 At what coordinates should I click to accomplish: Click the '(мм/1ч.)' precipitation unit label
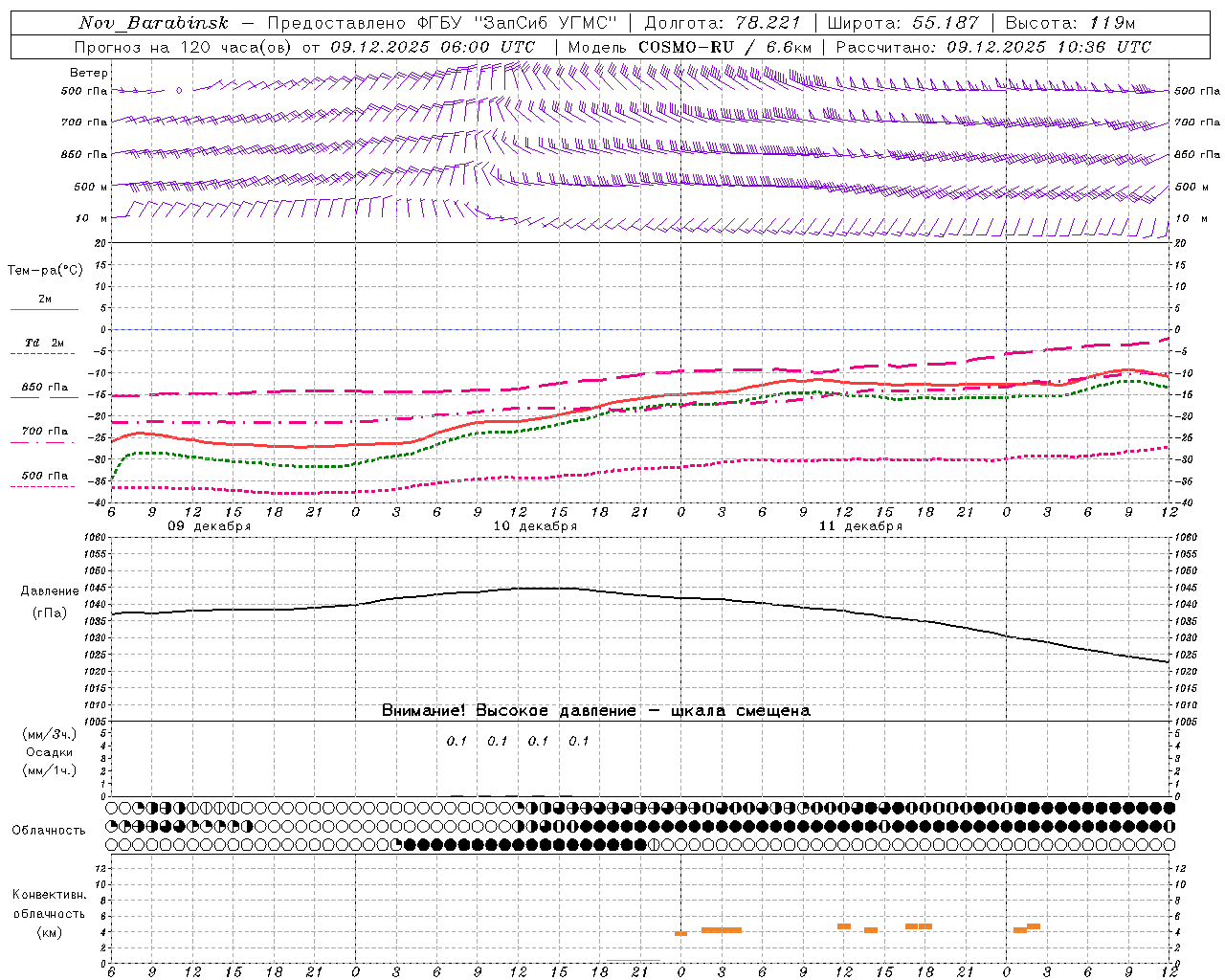50,770
